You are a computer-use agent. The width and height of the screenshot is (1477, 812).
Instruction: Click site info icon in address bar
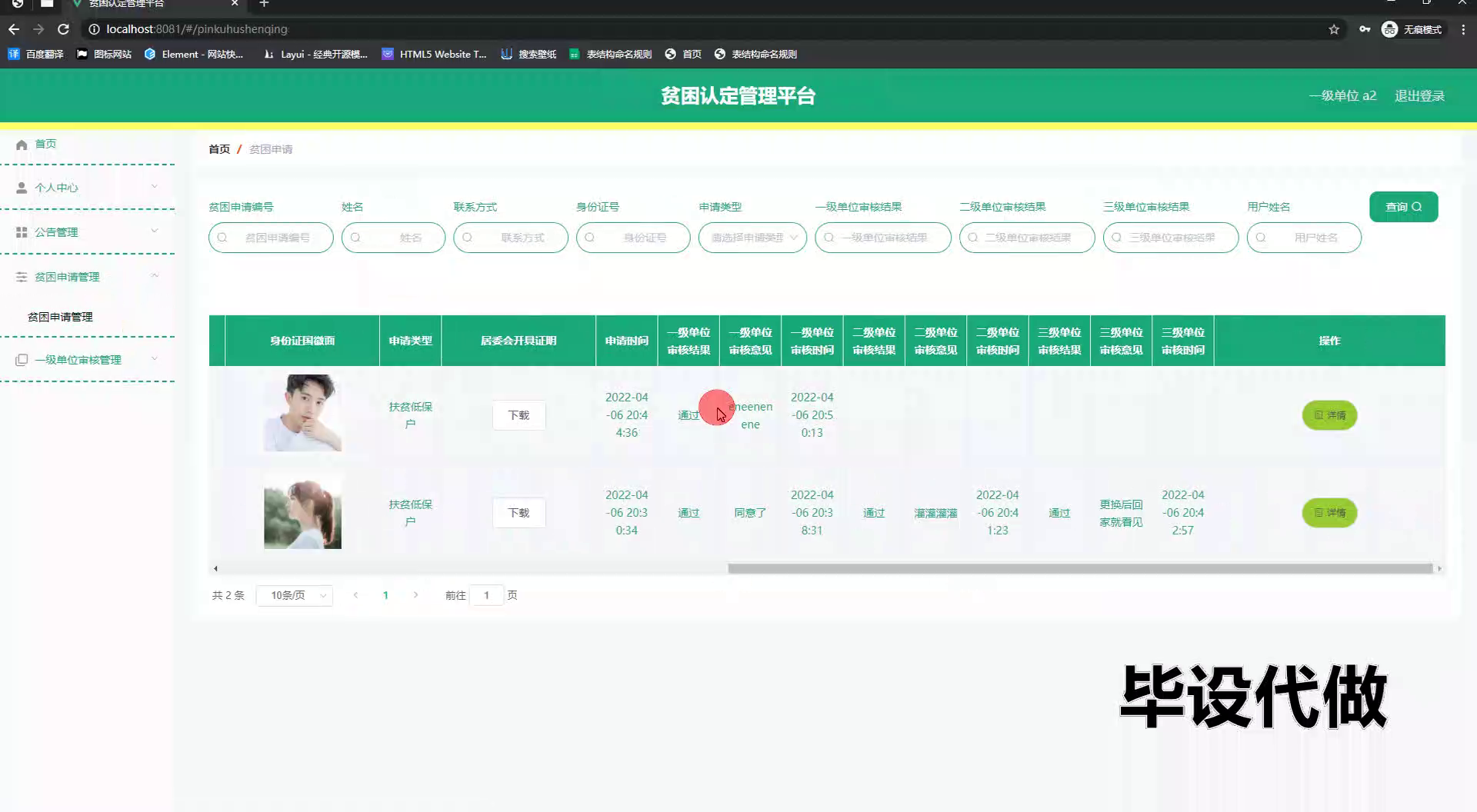coord(94,29)
